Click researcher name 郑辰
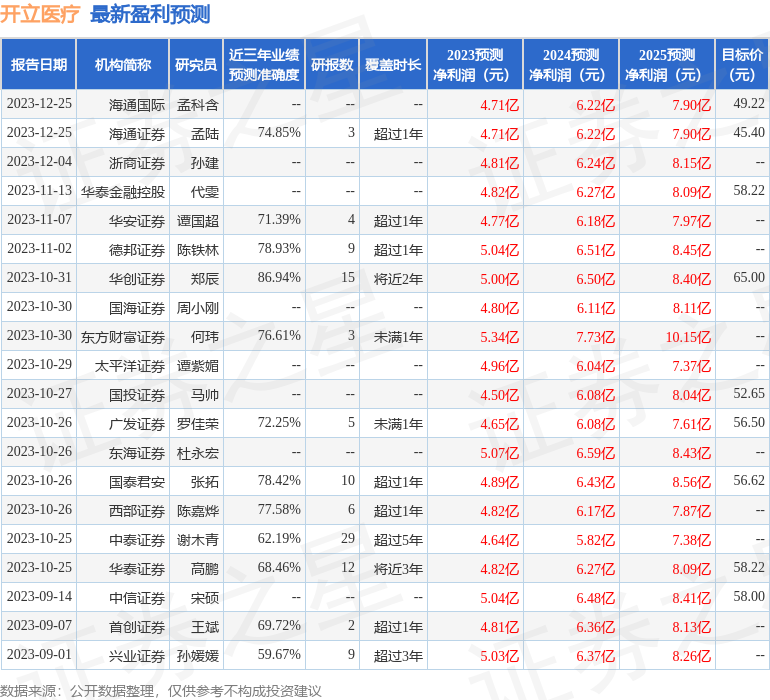 pos(205,279)
